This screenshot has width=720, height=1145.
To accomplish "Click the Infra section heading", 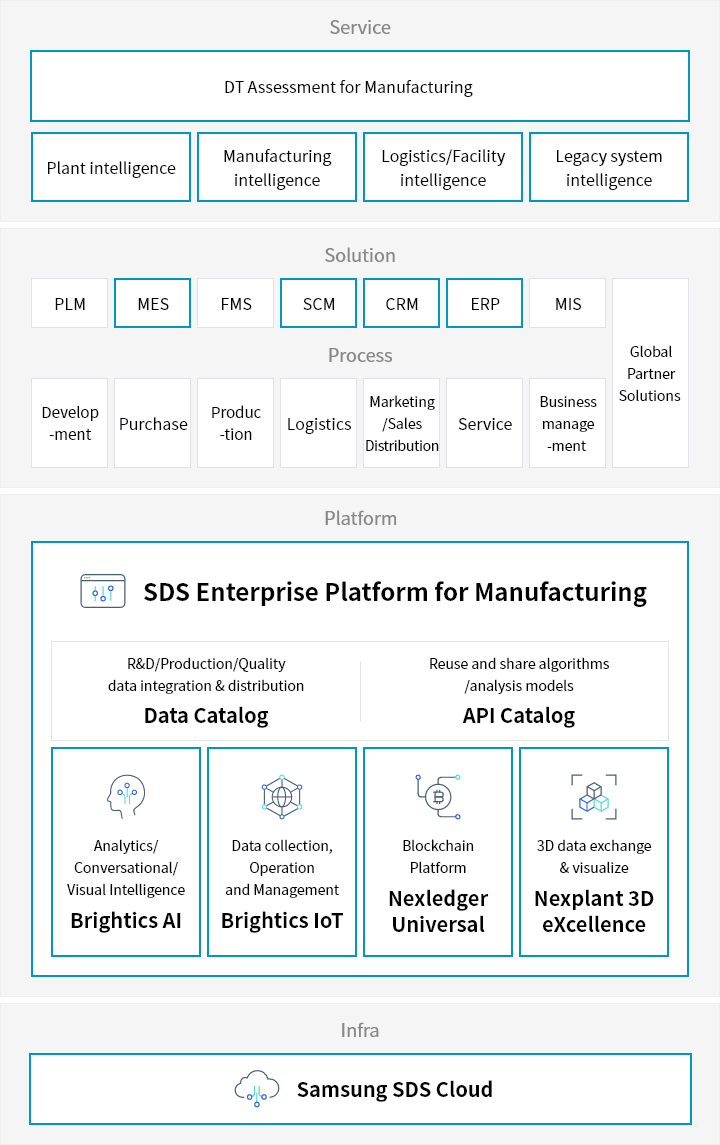I will coord(360,1030).
